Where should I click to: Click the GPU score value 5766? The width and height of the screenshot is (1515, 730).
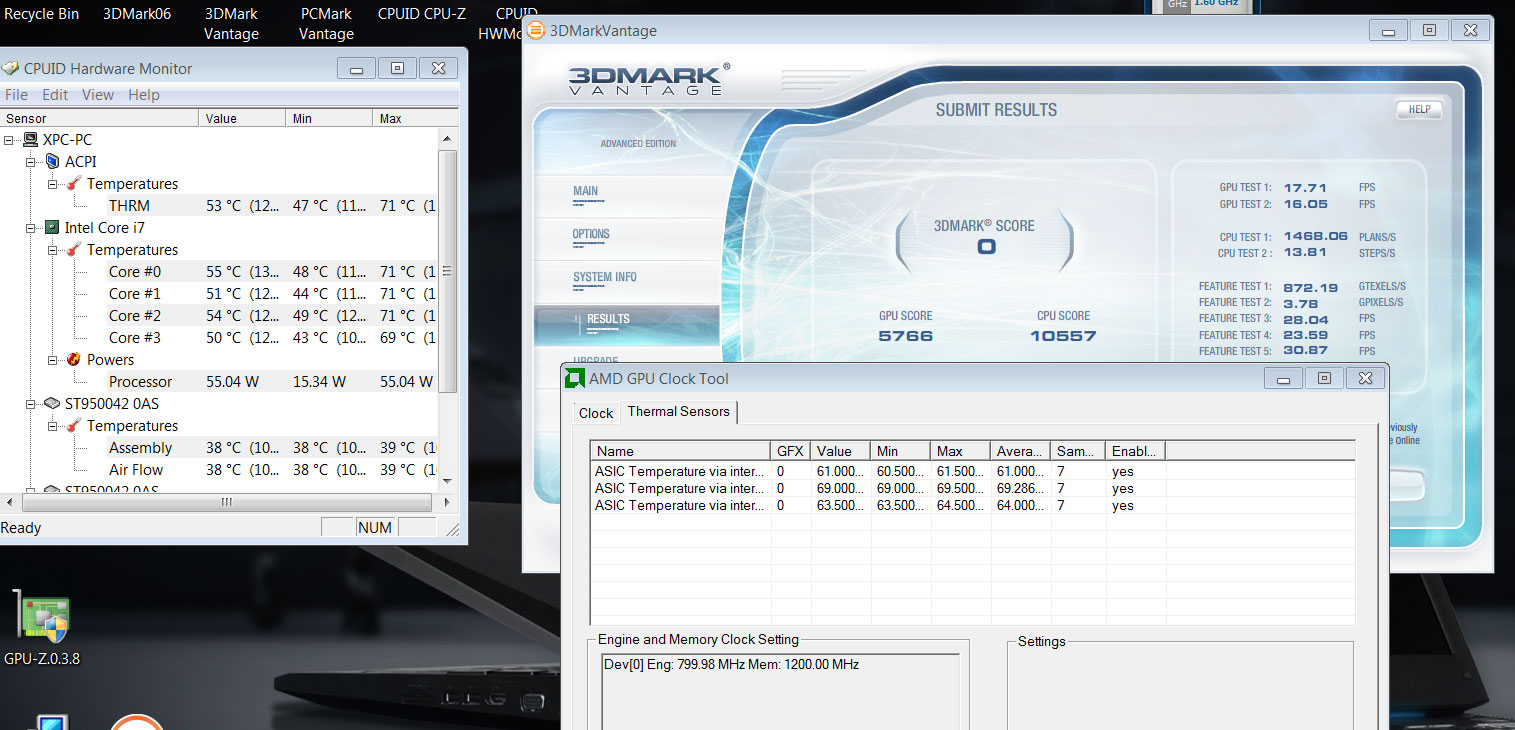click(x=906, y=336)
